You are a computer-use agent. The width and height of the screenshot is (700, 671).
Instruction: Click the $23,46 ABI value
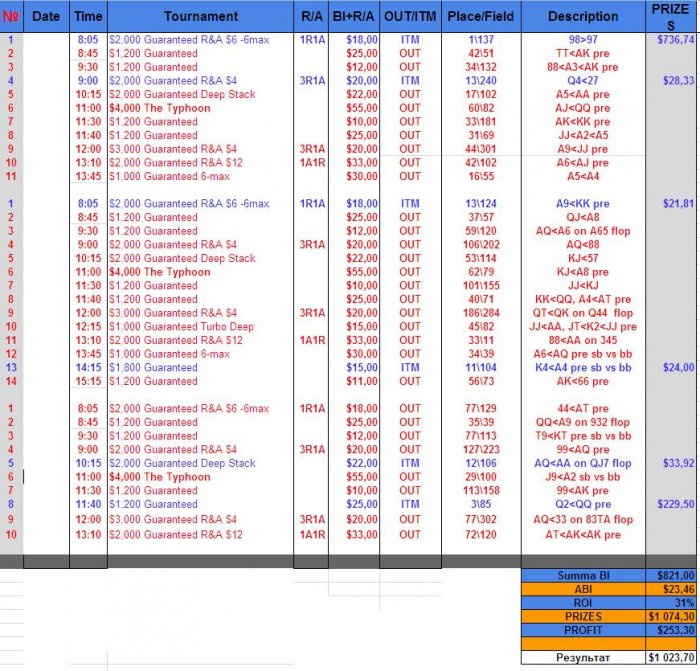pyautogui.click(x=671, y=589)
